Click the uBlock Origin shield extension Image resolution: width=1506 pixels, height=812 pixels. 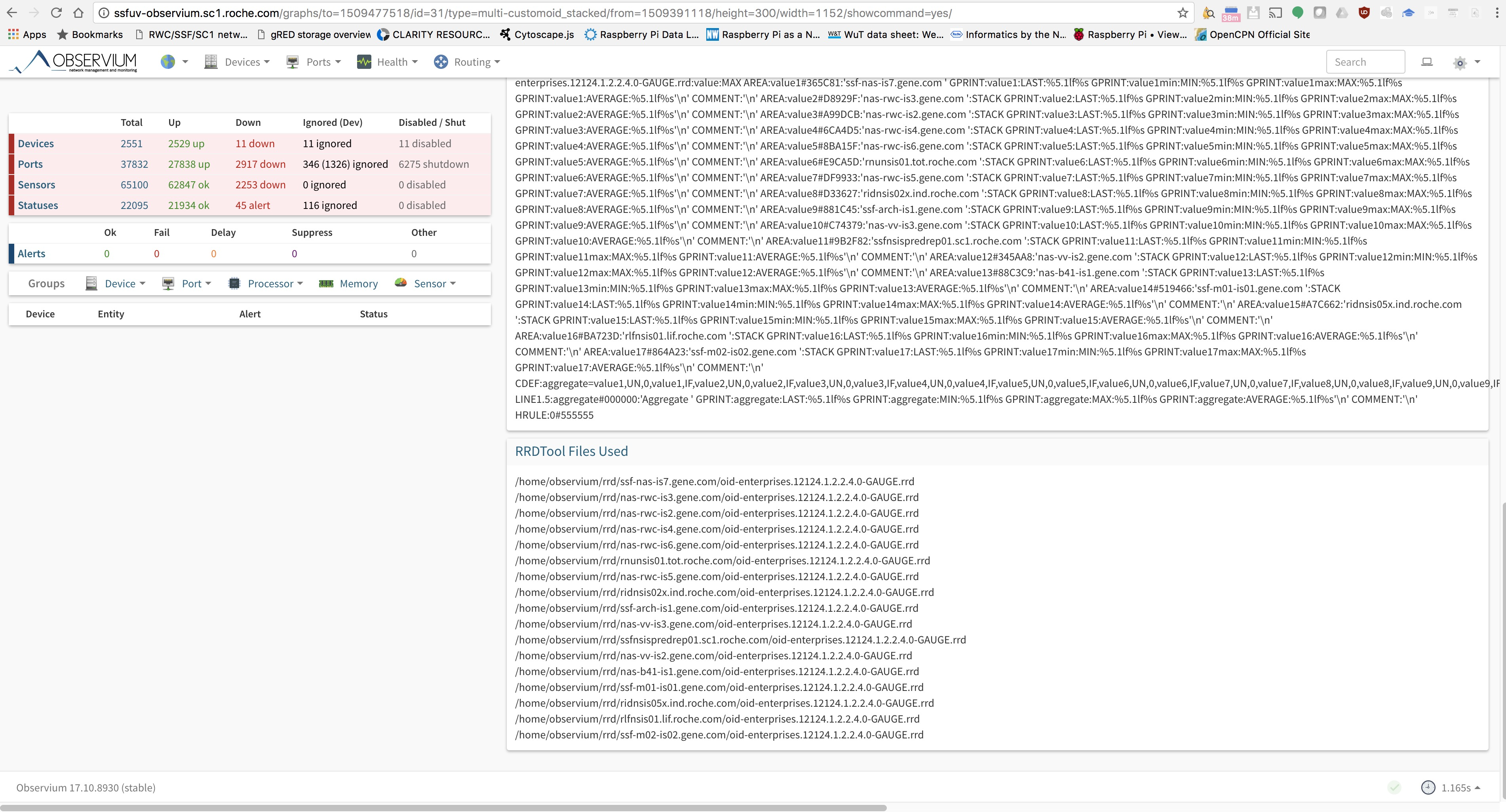1365,13
